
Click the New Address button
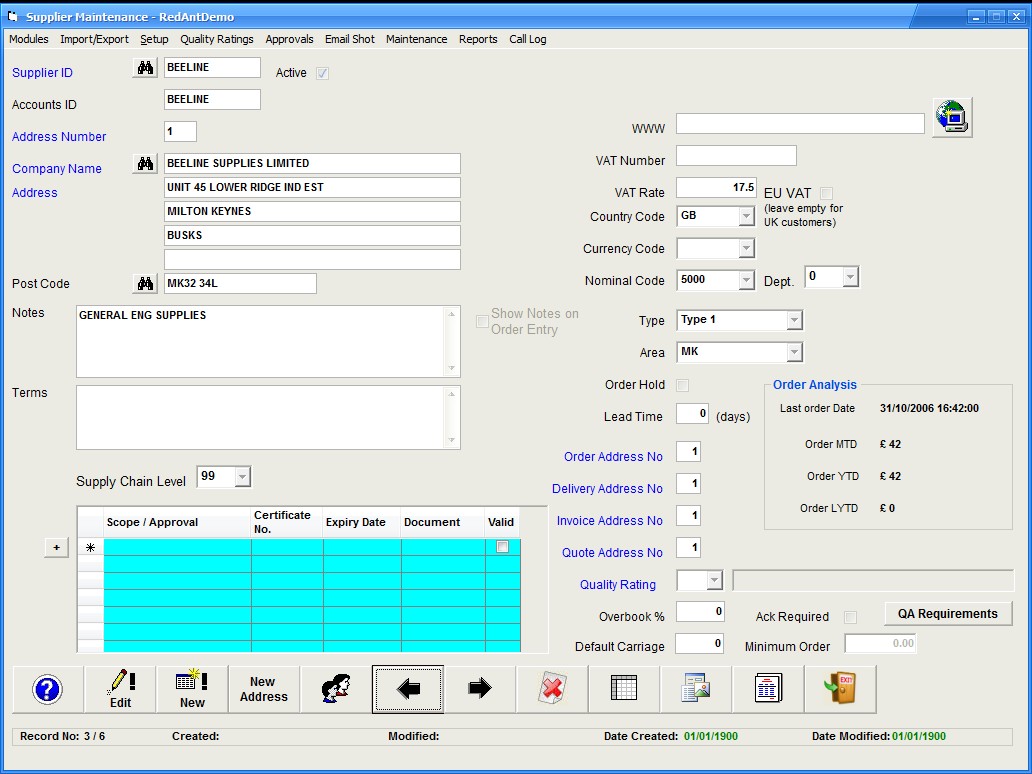(264, 689)
